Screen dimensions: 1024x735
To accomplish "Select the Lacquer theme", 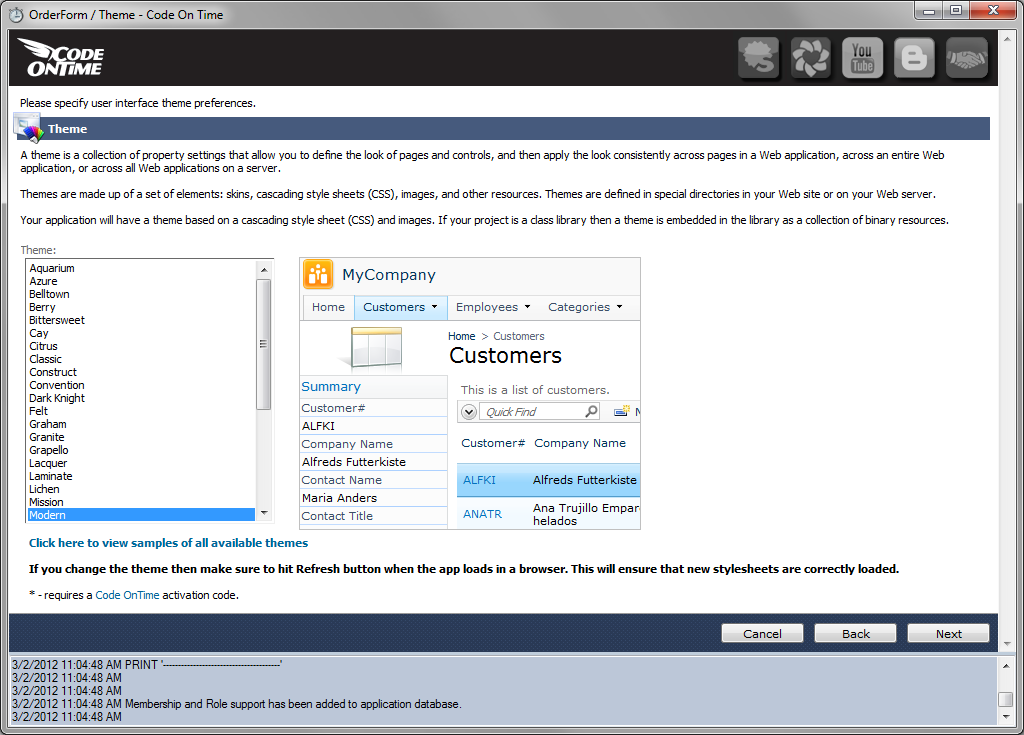I will click(140, 463).
